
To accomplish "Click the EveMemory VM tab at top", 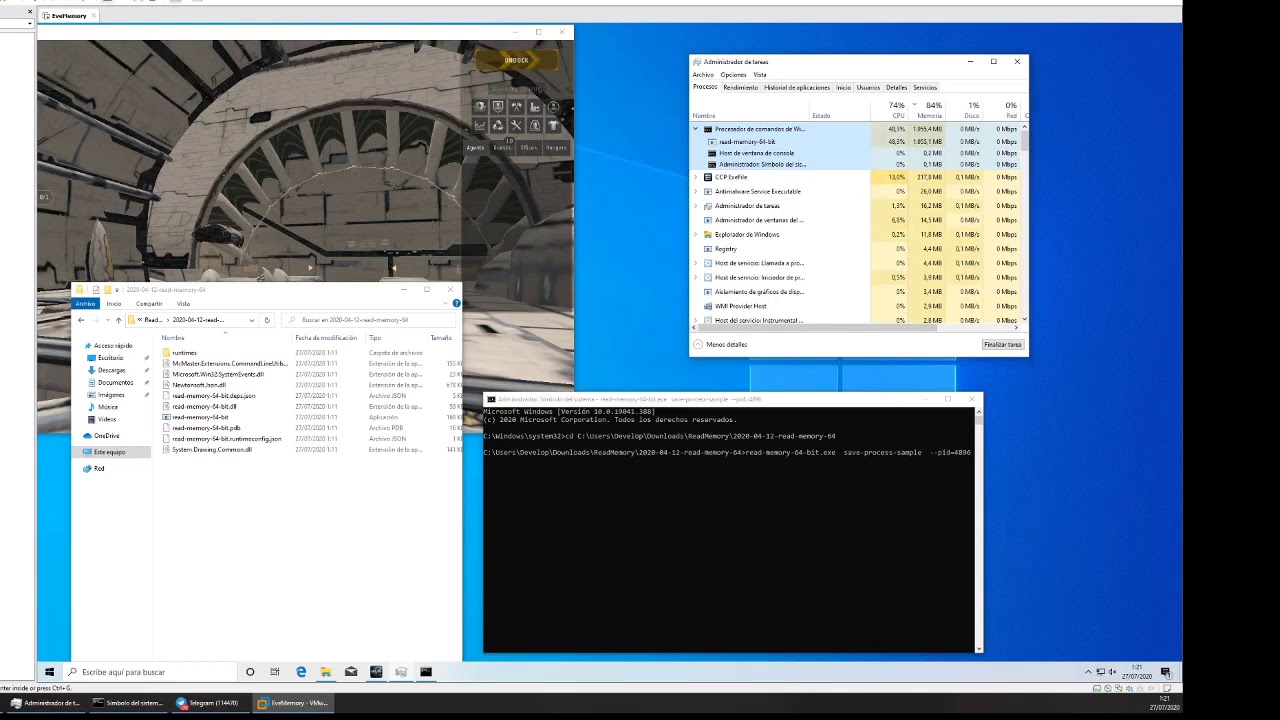I will point(69,16).
